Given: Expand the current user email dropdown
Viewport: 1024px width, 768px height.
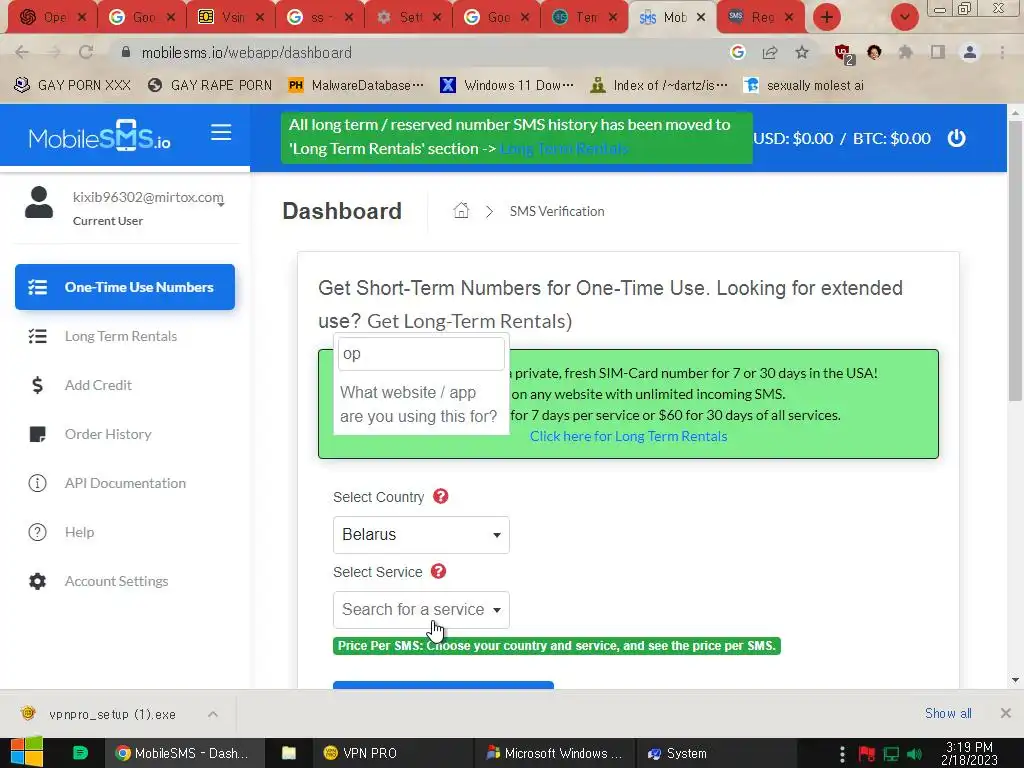Looking at the screenshot, I should pos(221,204).
